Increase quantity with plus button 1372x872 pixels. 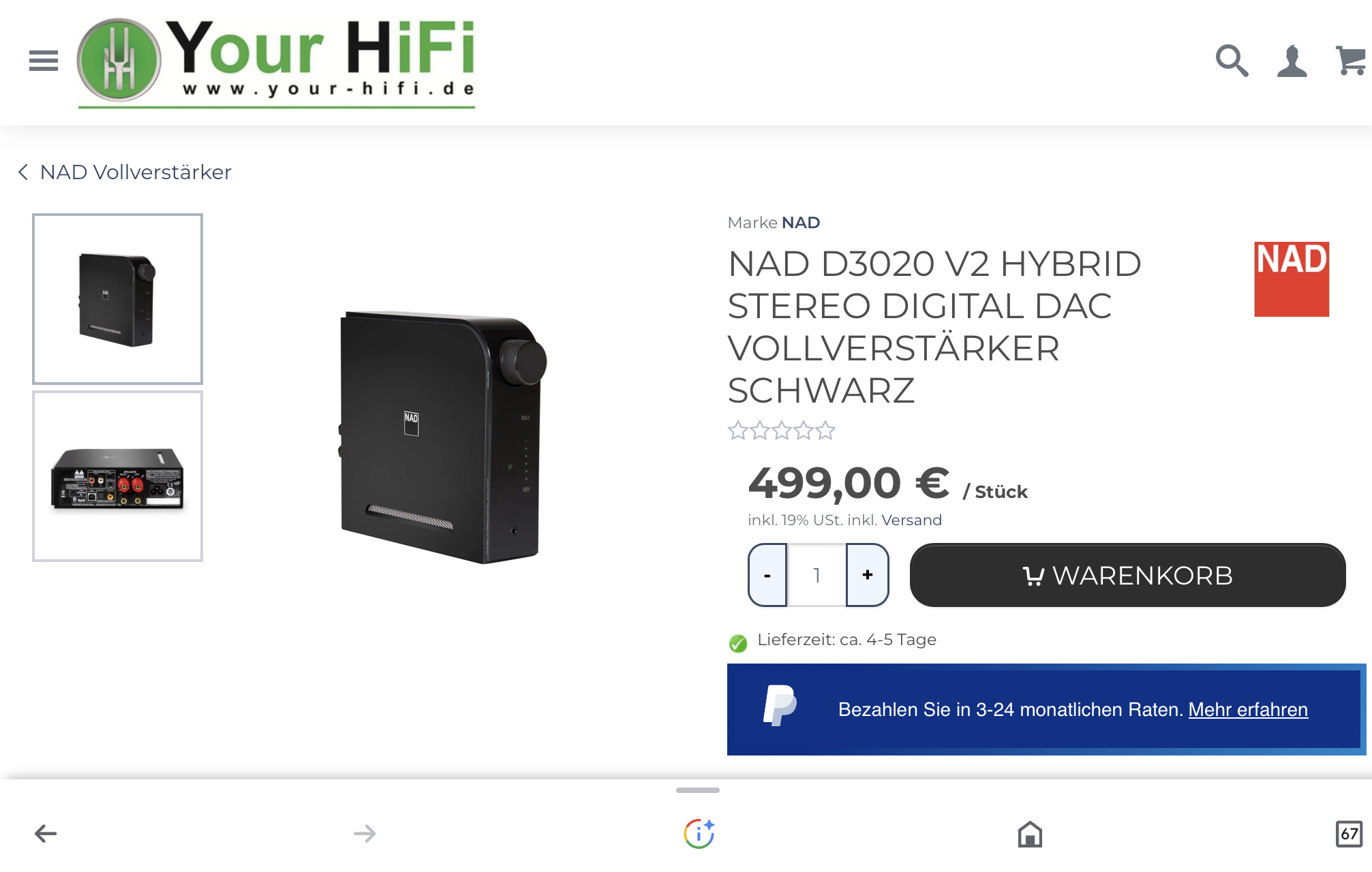[868, 575]
